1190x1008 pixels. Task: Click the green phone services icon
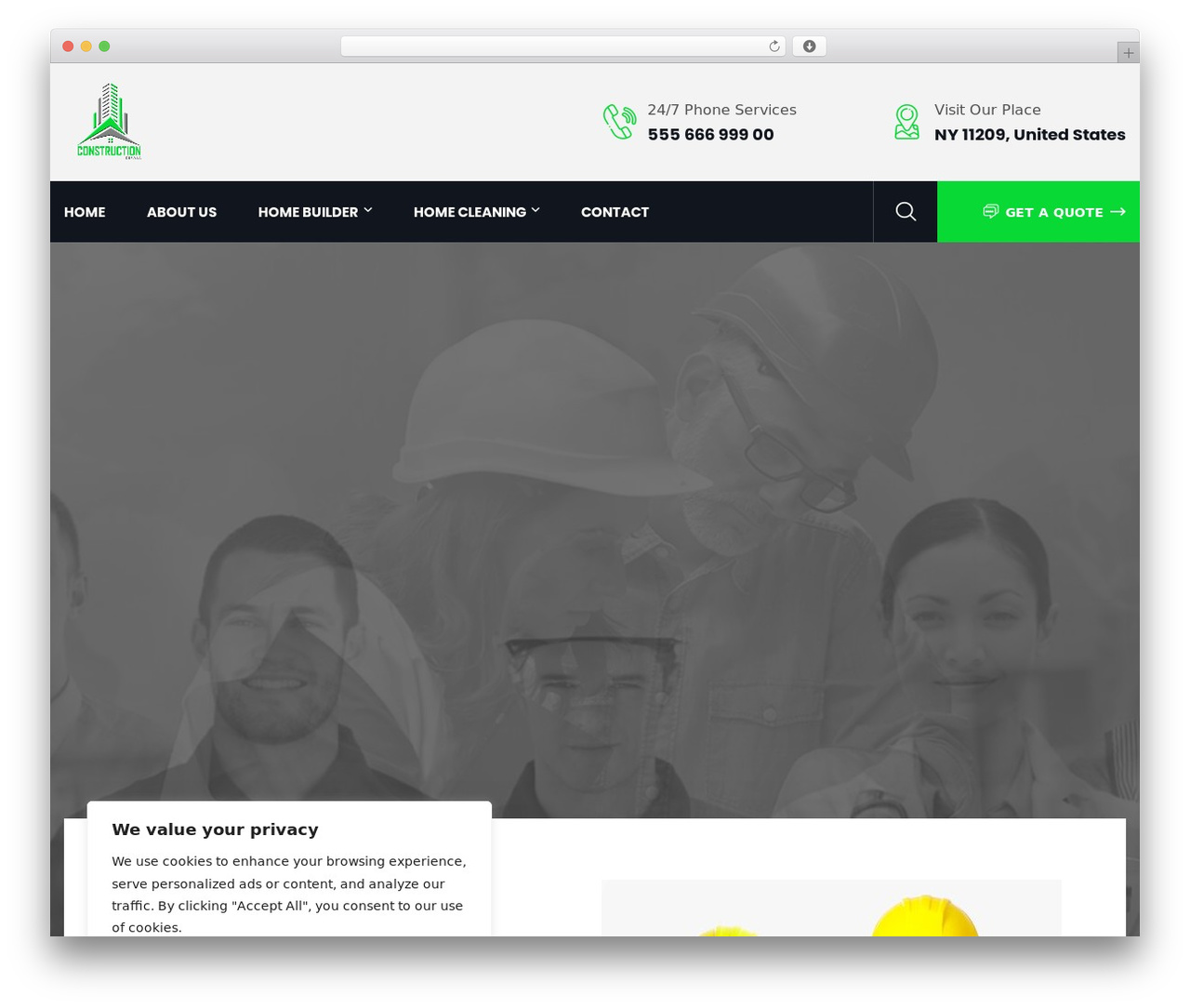pyautogui.click(x=619, y=122)
